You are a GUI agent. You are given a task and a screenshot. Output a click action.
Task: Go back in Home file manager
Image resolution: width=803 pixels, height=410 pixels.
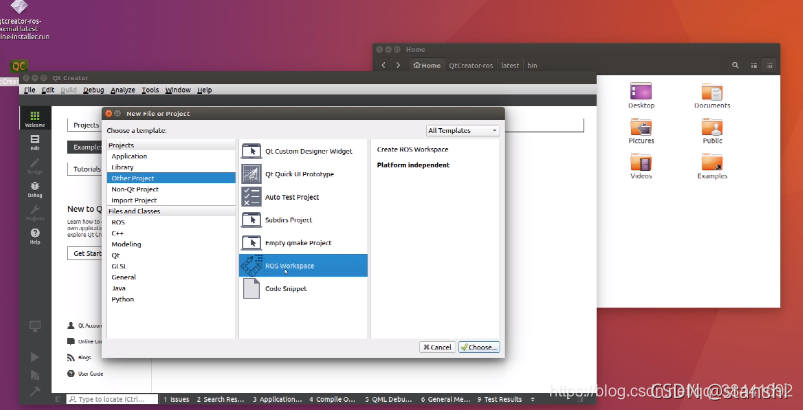[384, 66]
